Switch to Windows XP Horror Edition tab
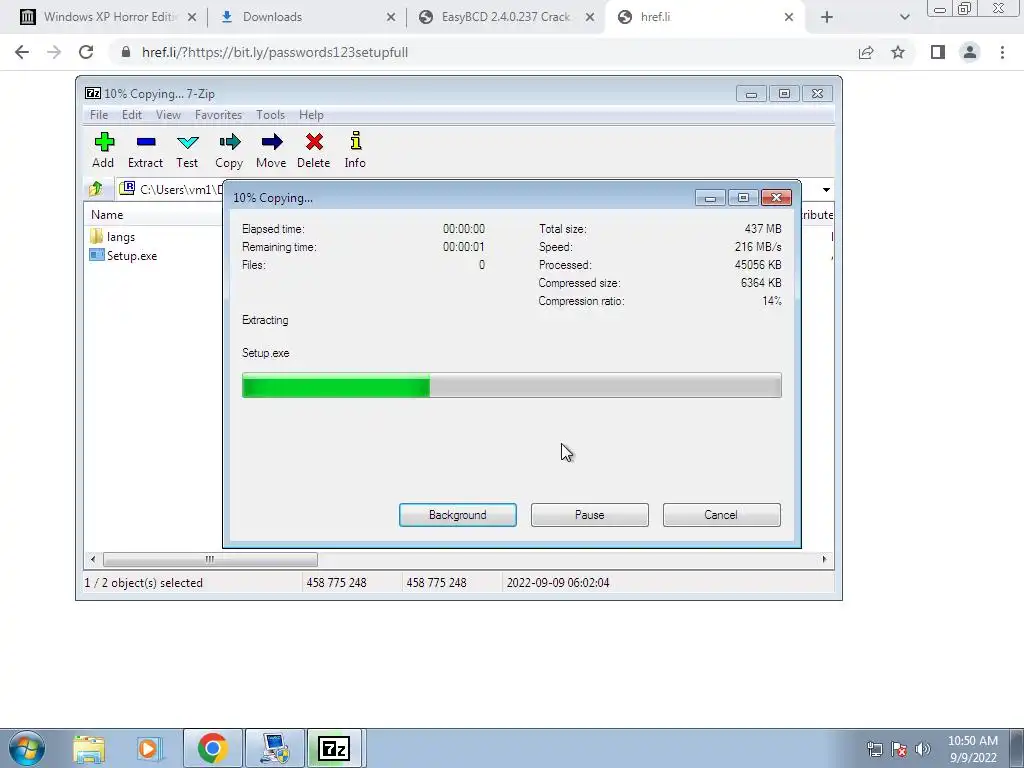 pos(108,17)
